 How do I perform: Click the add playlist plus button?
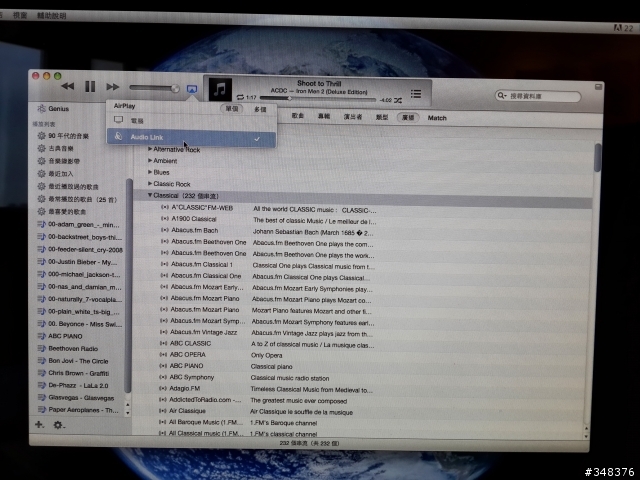[x=39, y=424]
